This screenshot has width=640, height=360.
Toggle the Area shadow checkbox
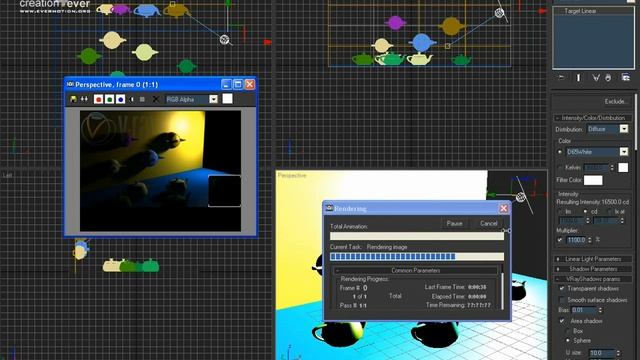click(x=562, y=321)
